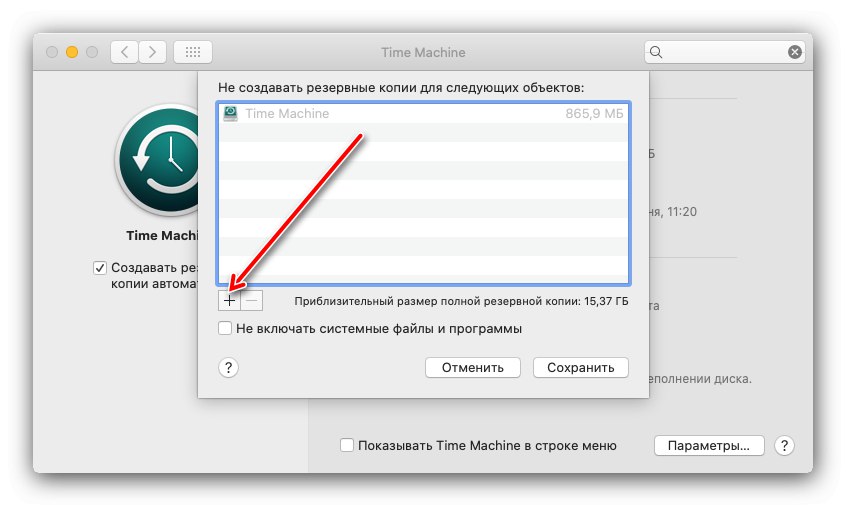Click the large Time Machine clock icon
This screenshot has width=846, height=506.
(x=158, y=160)
